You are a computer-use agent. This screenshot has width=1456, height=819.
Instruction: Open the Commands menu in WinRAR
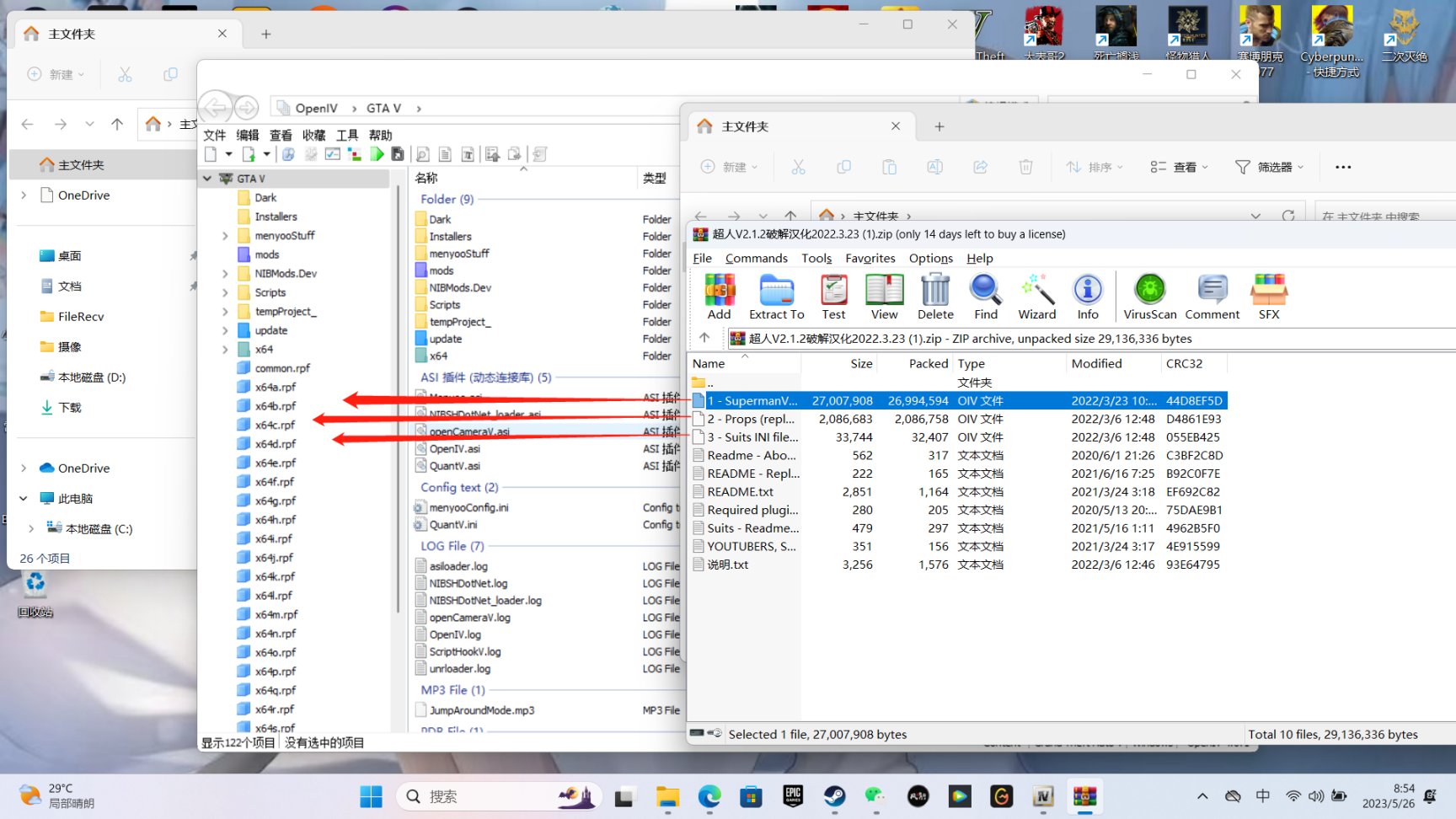(x=756, y=258)
